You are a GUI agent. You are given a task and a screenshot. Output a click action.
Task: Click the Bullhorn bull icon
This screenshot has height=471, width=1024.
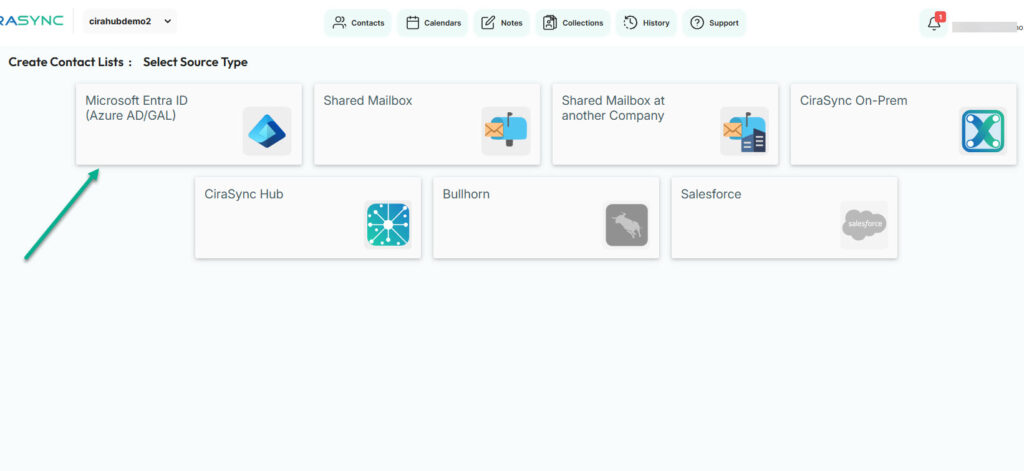point(626,225)
